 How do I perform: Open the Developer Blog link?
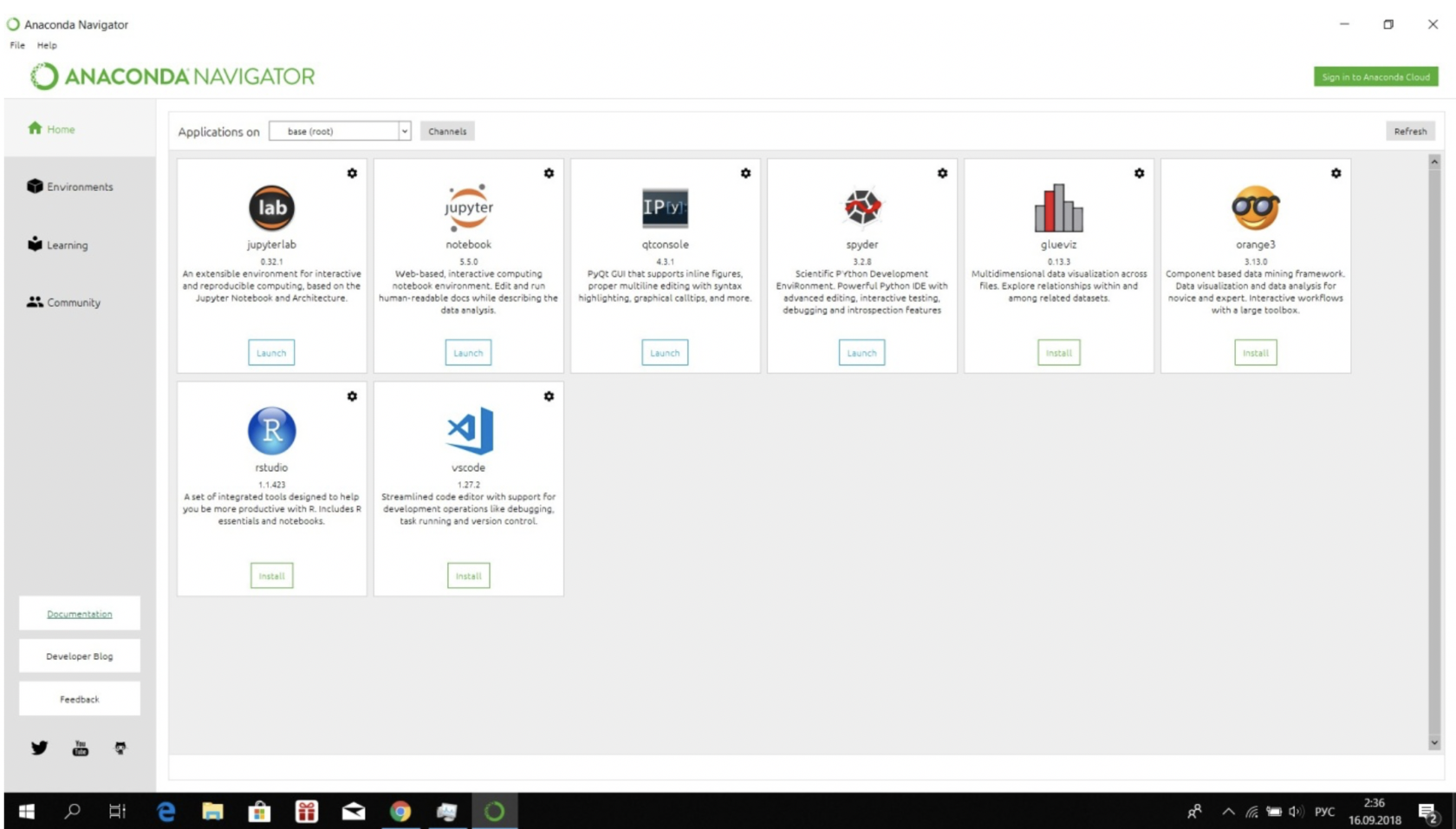click(80, 656)
